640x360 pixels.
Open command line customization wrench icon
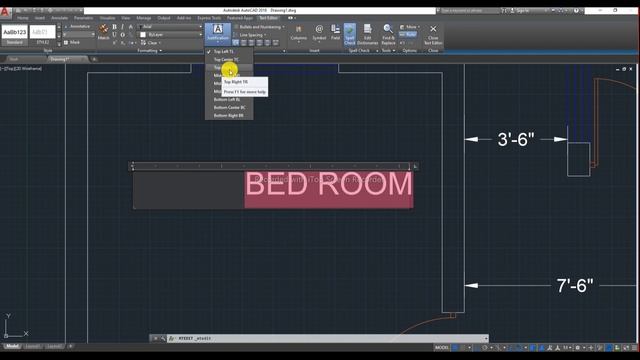pos(163,338)
